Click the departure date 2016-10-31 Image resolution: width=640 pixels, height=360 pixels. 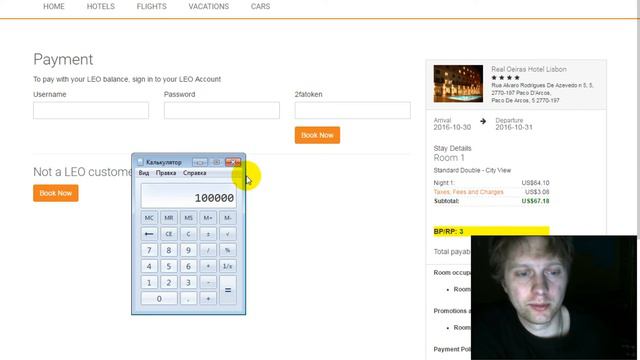[x=514, y=127]
